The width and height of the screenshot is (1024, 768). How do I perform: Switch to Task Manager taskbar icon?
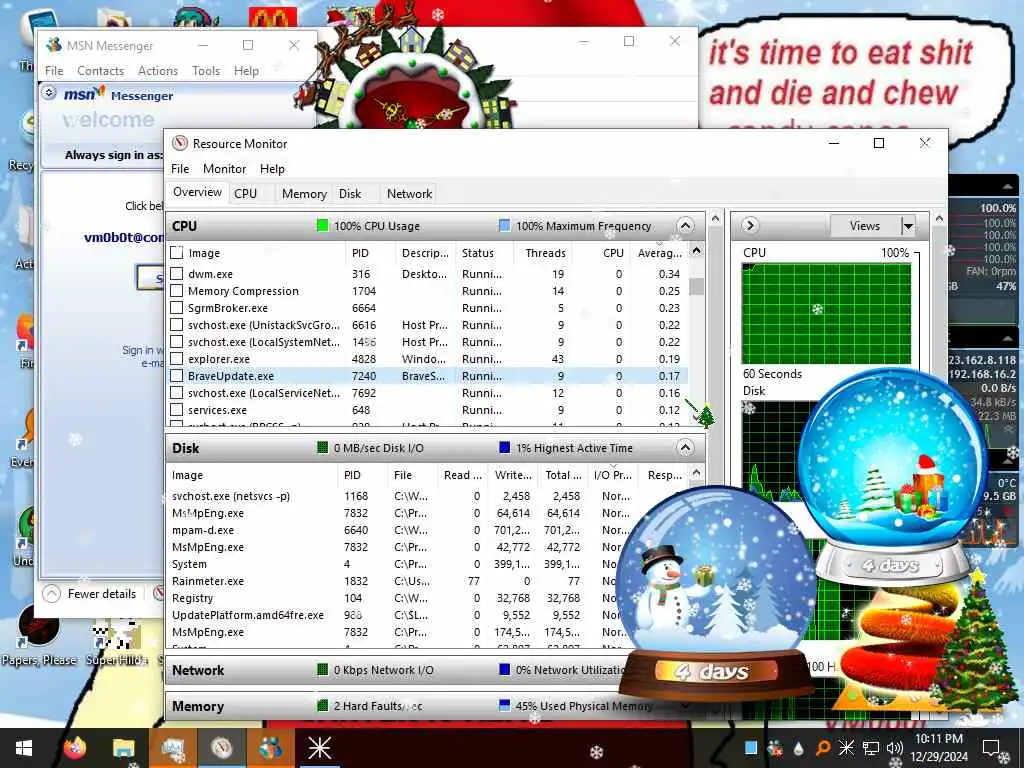click(x=172, y=748)
